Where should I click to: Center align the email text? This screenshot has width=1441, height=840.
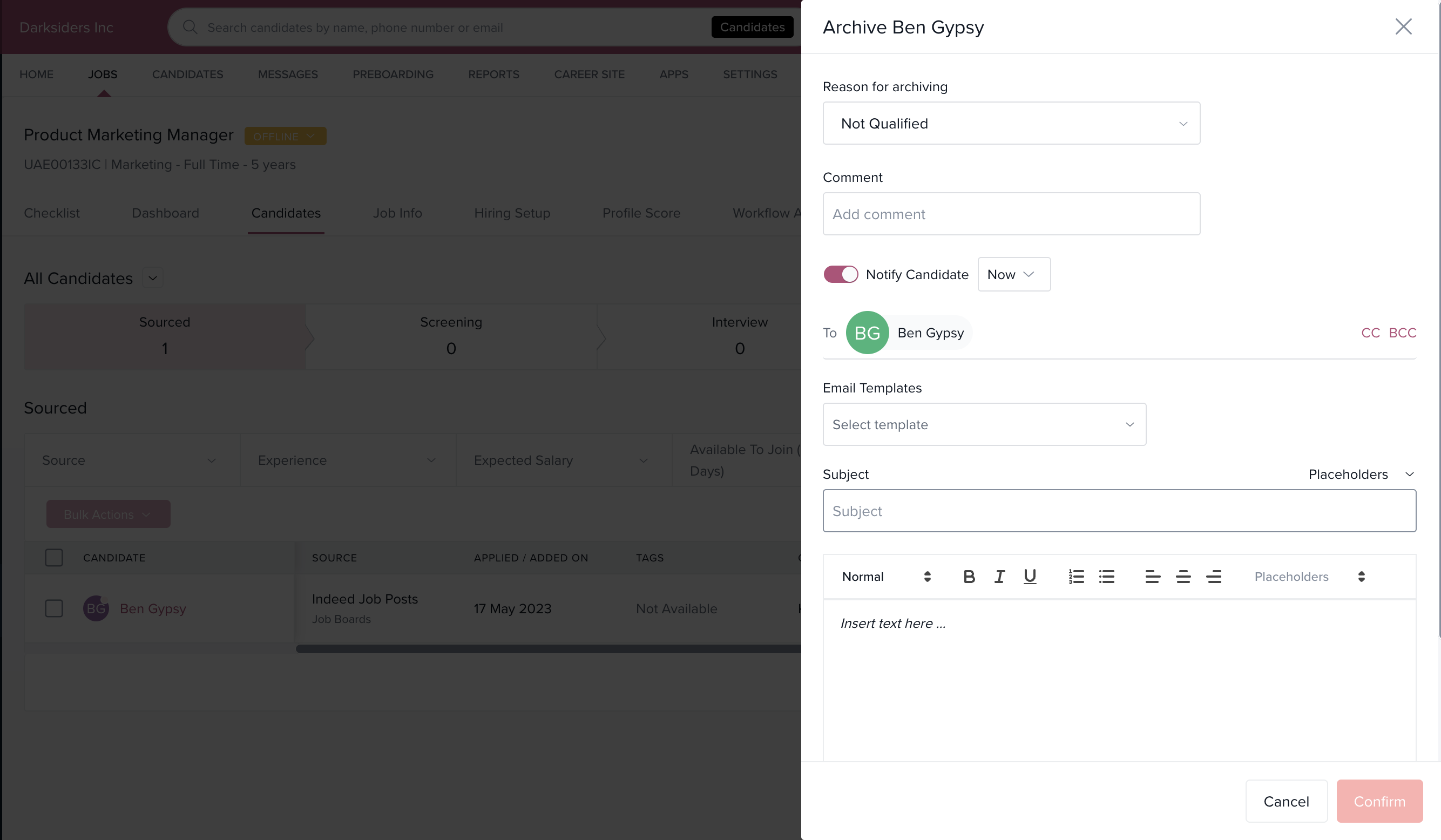(1183, 577)
